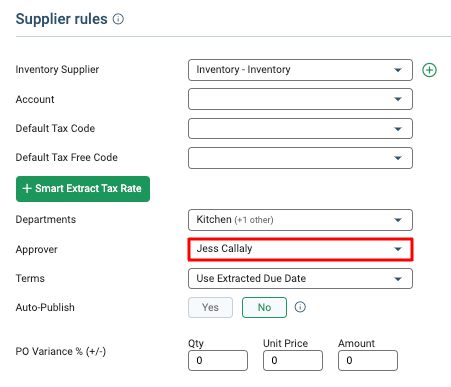Image resolution: width=451 pixels, height=387 pixels.
Task: Set Auto-Publish to No
Action: [264, 307]
